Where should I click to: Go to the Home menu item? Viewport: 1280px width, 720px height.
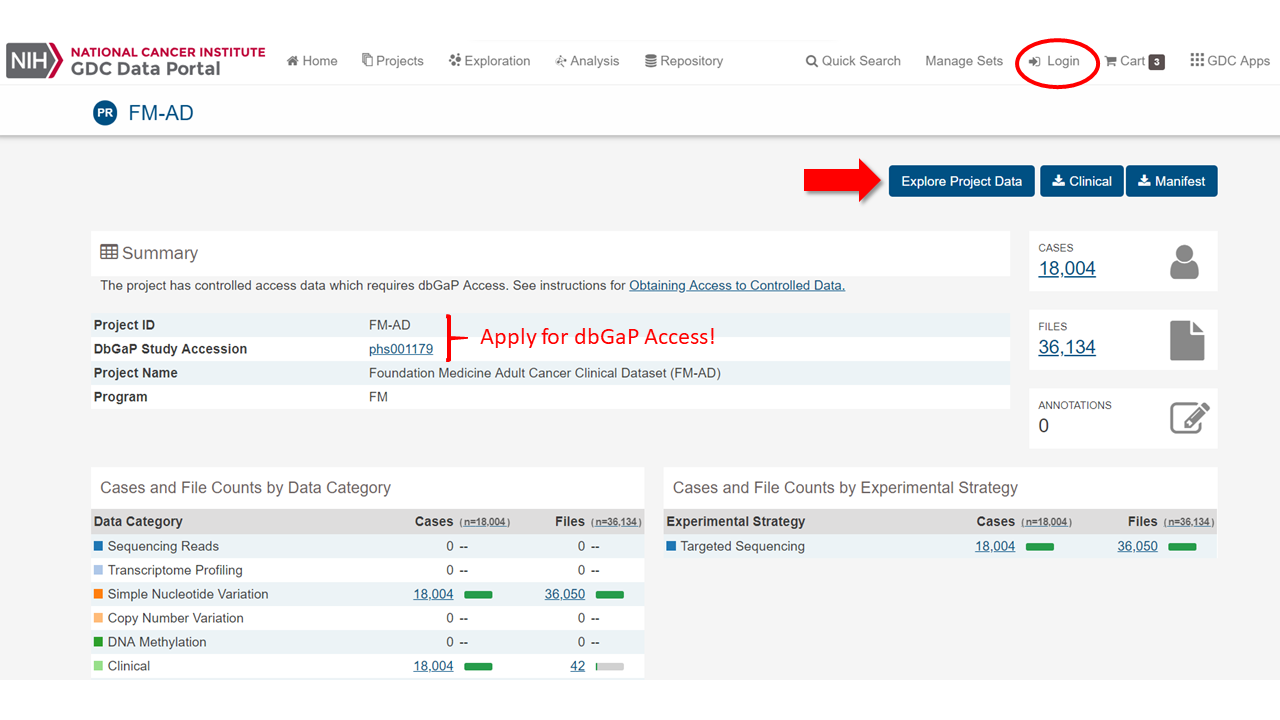[x=312, y=61]
